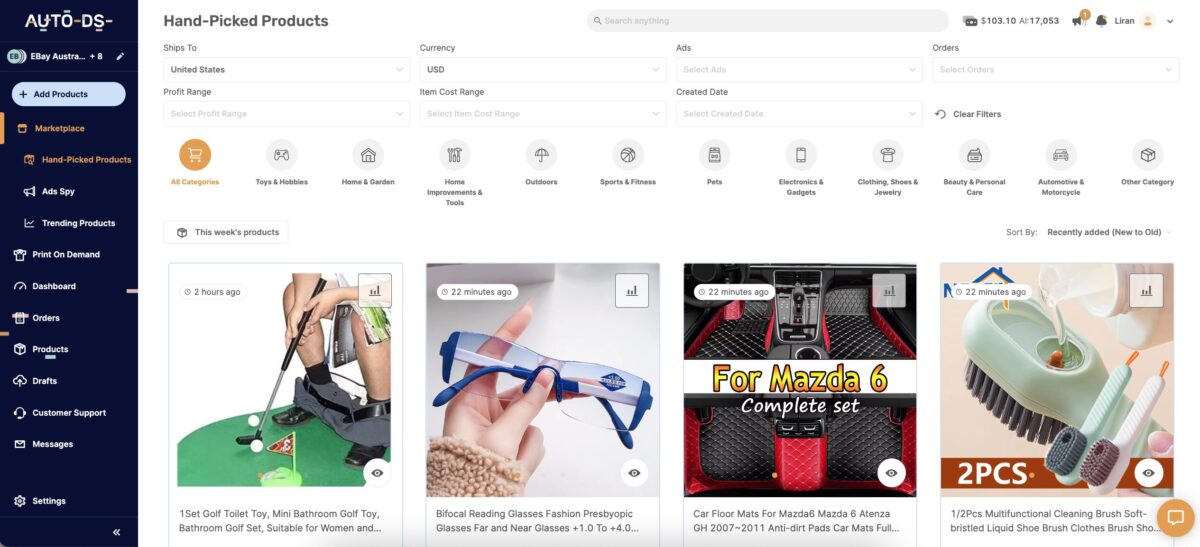Collapse the sidebar with double chevron
Screen dimensions: 1200x547
coord(116,532)
